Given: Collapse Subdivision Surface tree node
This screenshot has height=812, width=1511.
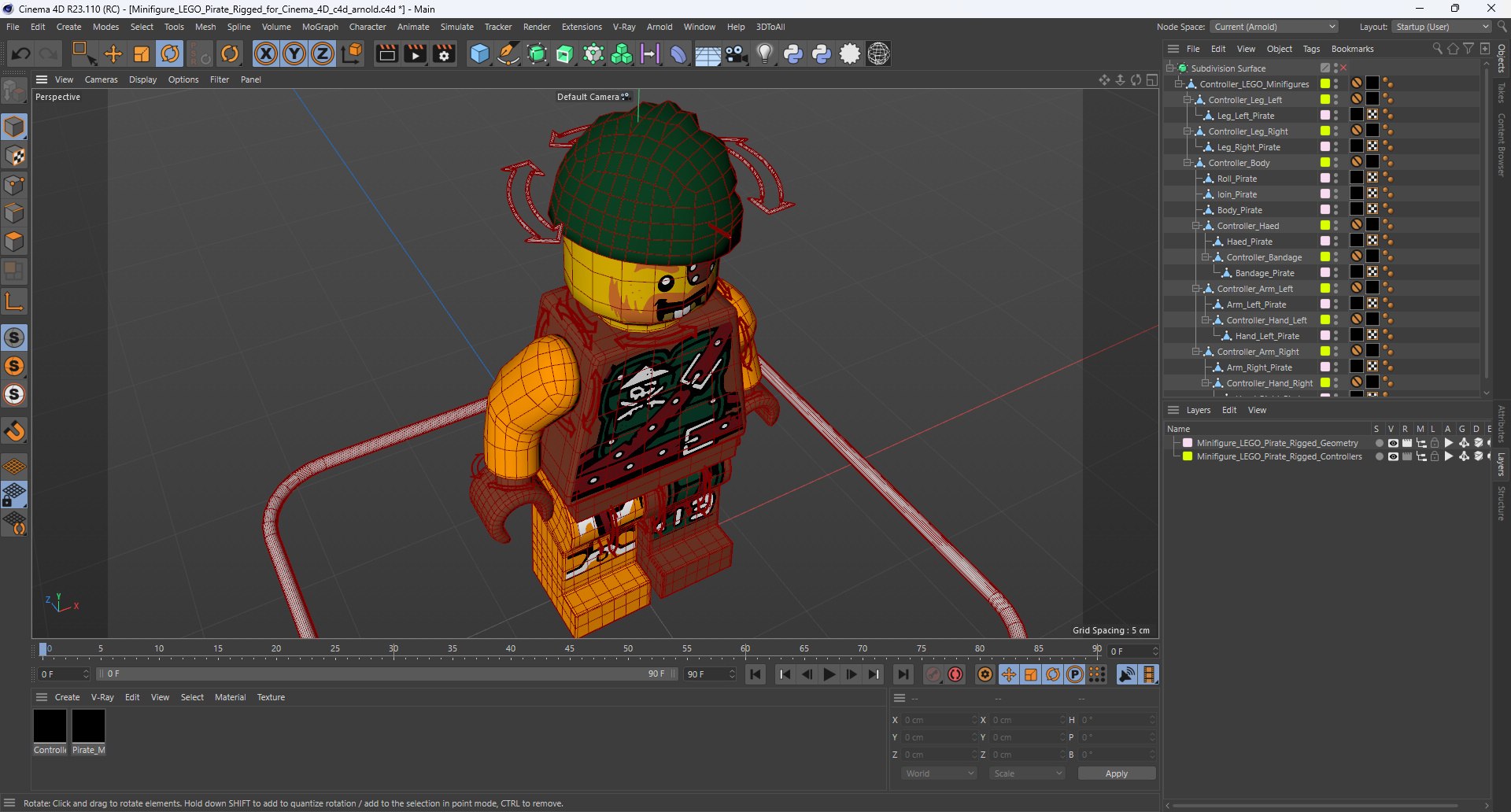Looking at the screenshot, I should pyautogui.click(x=1169, y=68).
